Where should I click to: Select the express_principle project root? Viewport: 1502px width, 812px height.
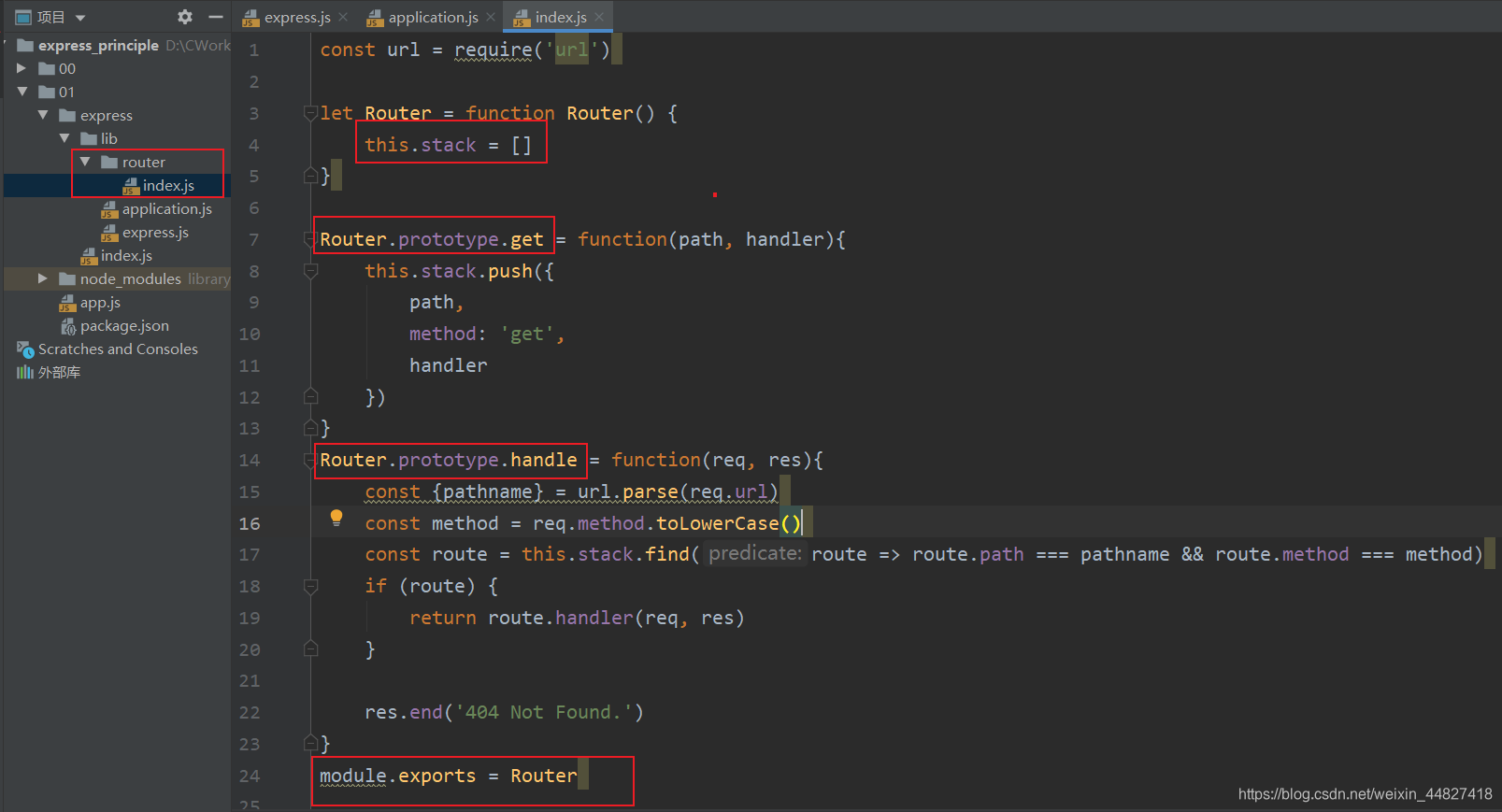[x=98, y=45]
